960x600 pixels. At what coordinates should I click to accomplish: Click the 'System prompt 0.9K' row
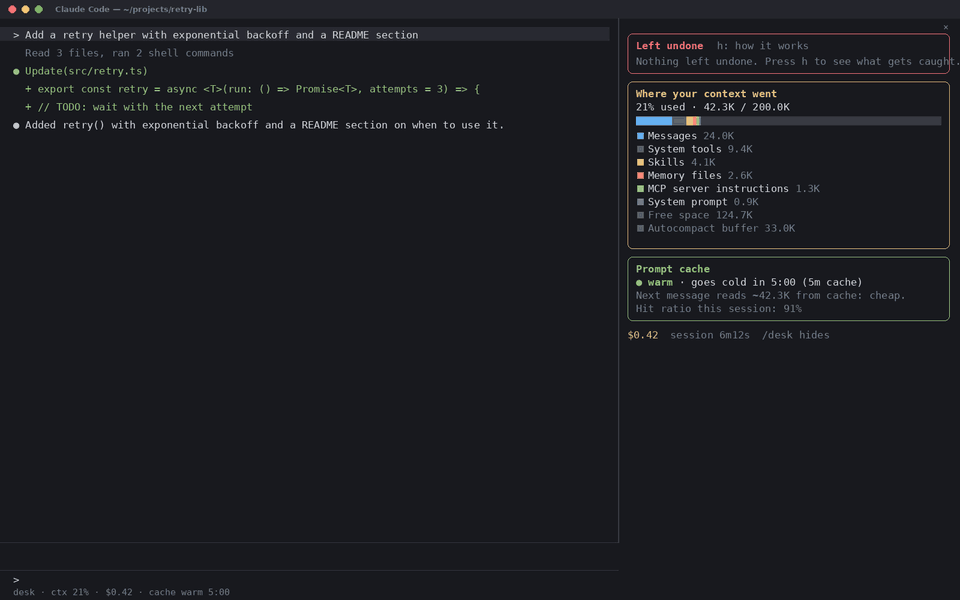pyautogui.click(x=697, y=202)
